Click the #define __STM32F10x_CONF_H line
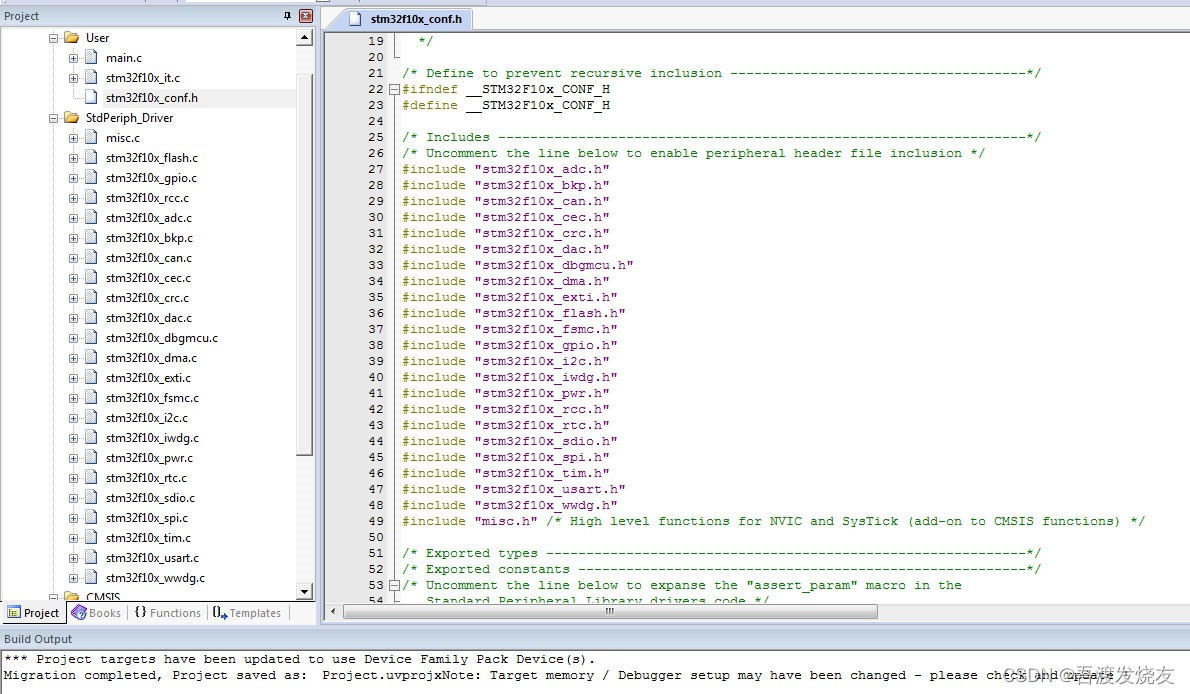 (x=505, y=106)
